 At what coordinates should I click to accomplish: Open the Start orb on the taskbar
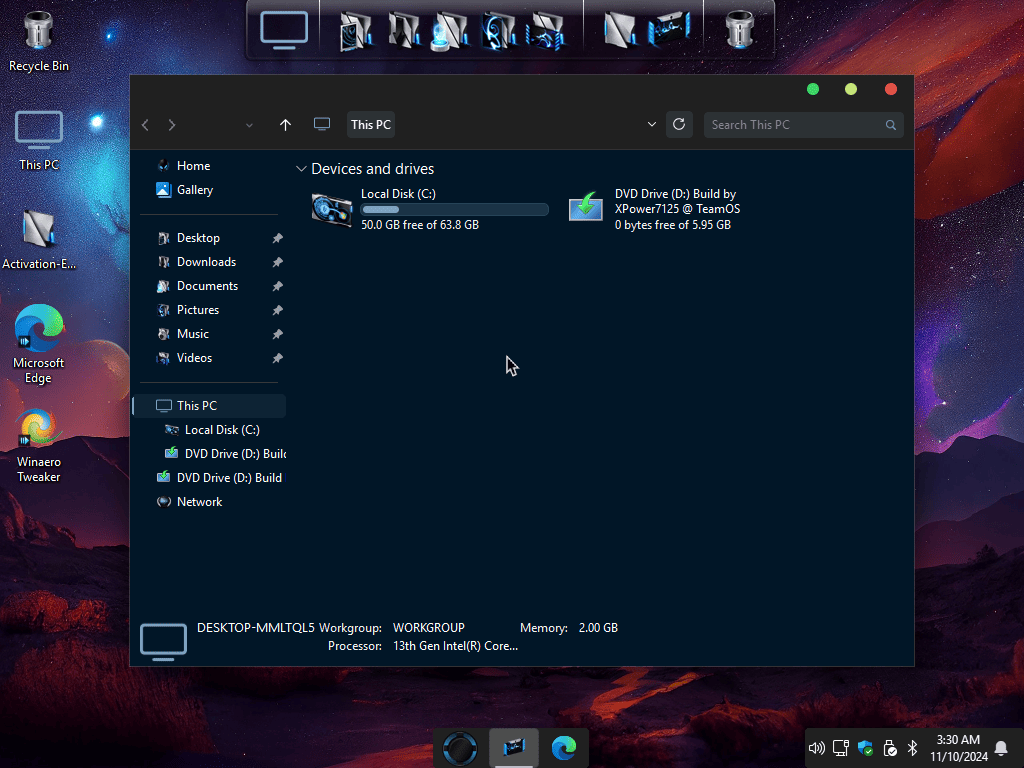pyautogui.click(x=460, y=748)
